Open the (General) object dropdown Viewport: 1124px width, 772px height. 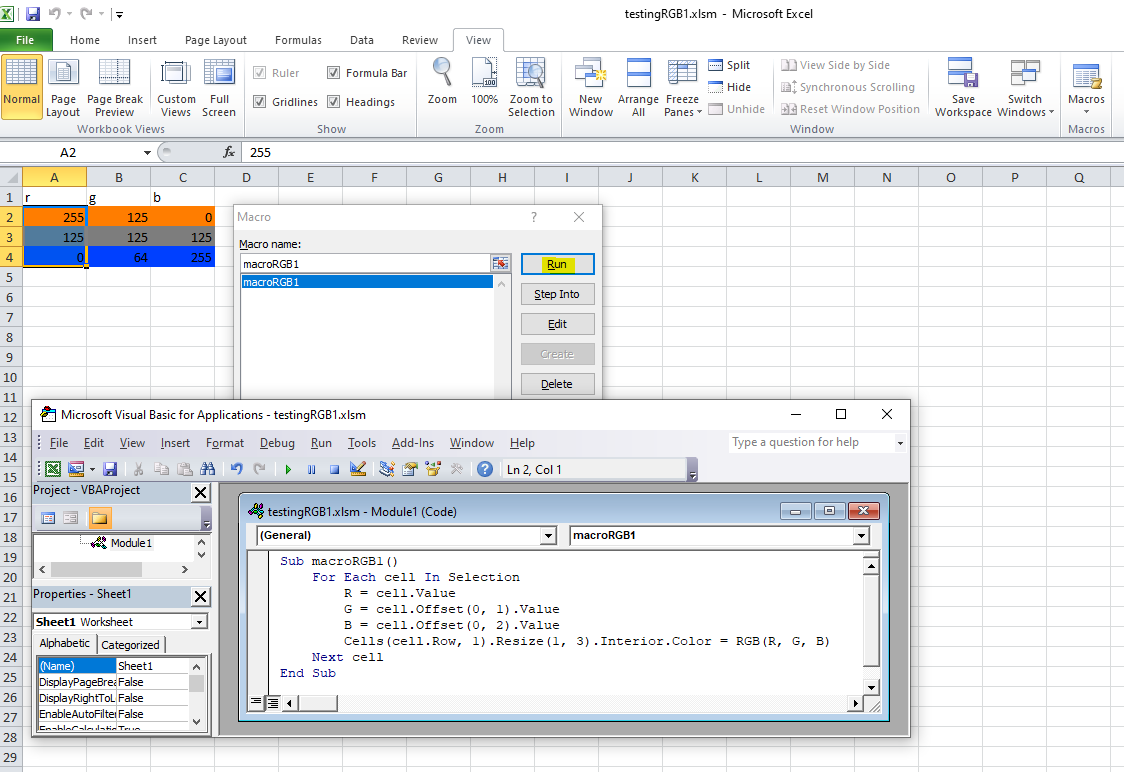(548, 535)
